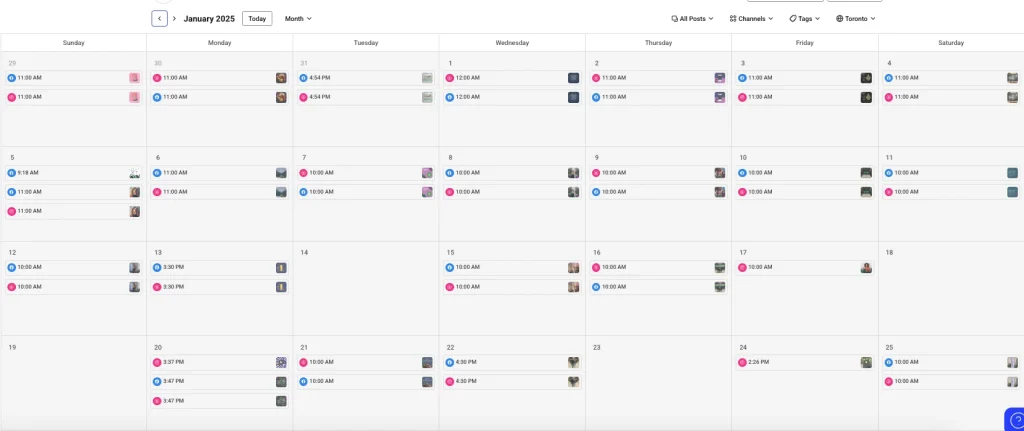Click the pink Instagram icon on Jan 7
This screenshot has width=1024, height=431.
pos(303,173)
